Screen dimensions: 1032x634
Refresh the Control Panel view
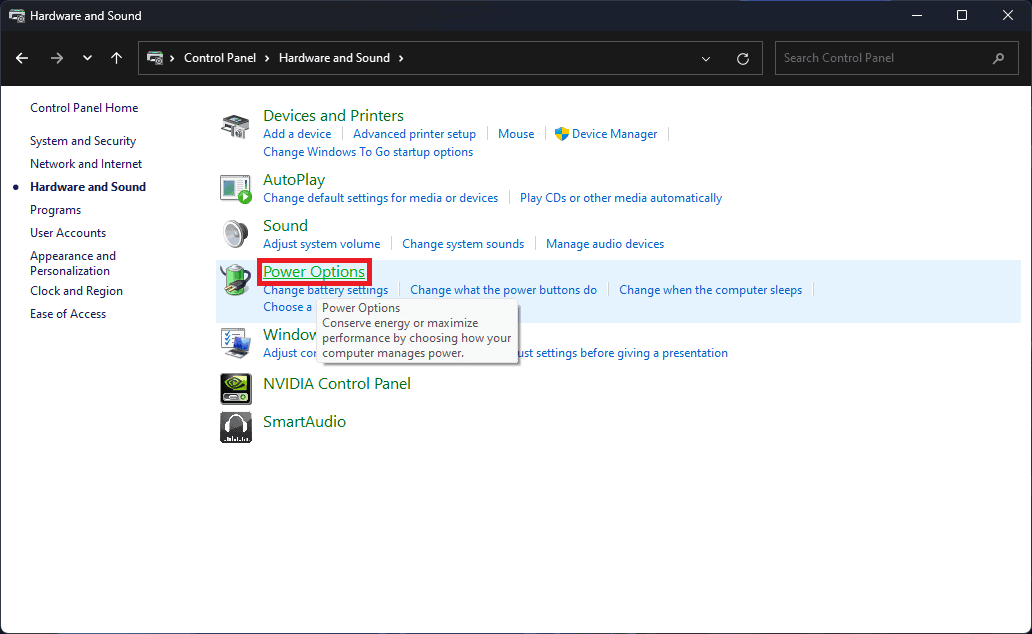[743, 58]
